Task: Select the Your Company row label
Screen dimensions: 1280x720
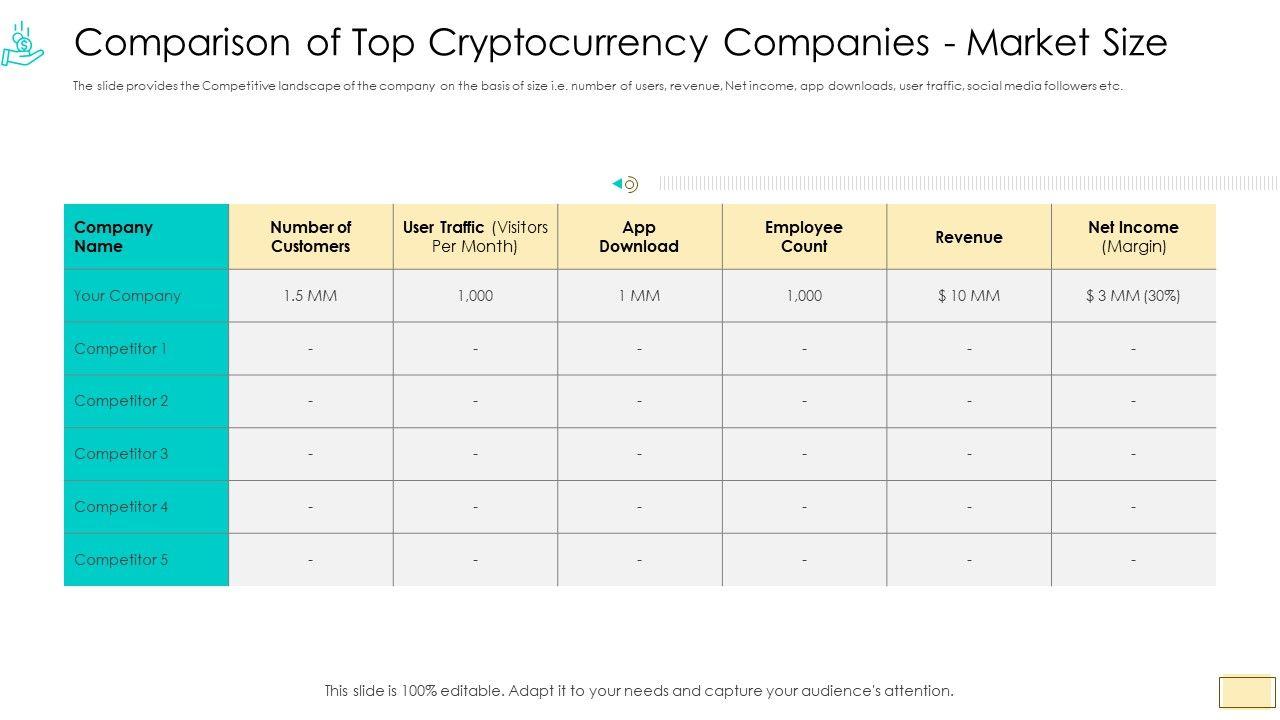Action: click(127, 296)
